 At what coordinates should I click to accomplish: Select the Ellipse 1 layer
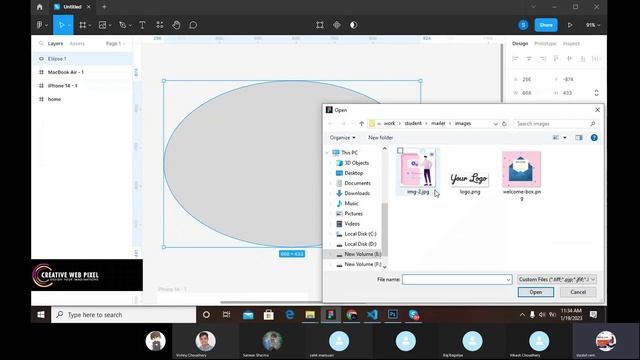coord(82,59)
